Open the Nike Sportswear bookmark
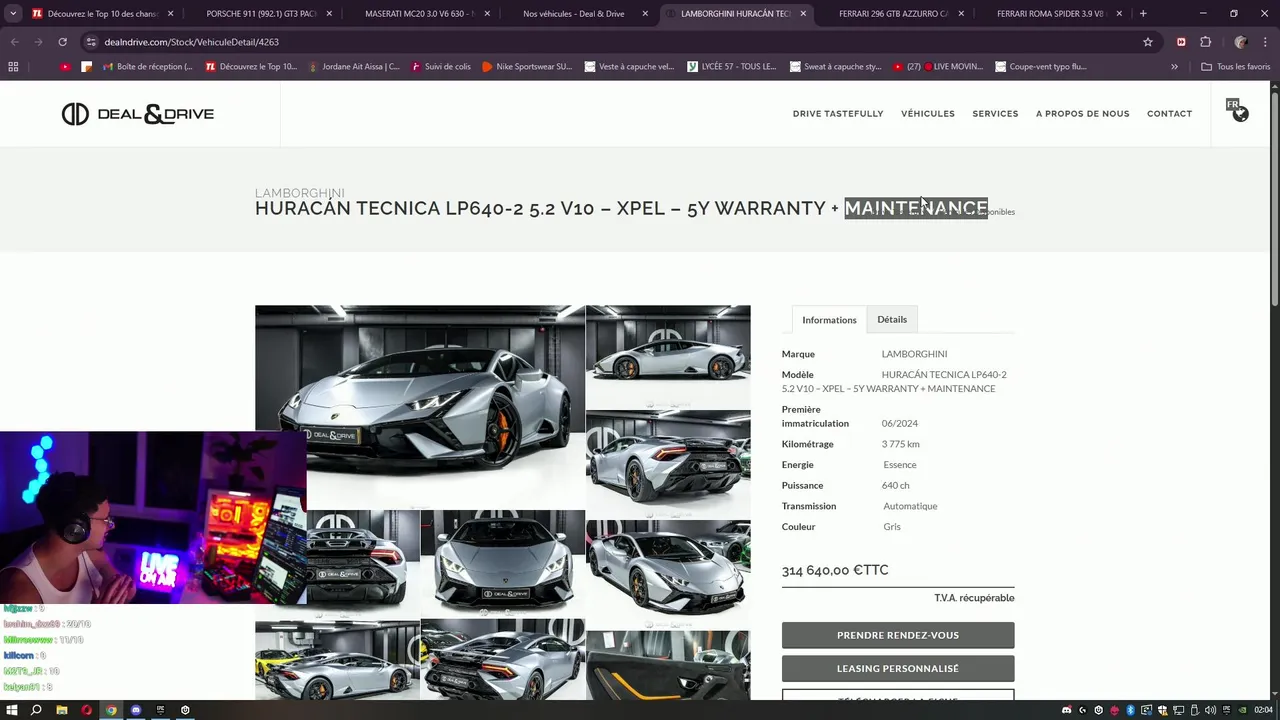The height and width of the screenshot is (720, 1280). (x=527, y=67)
